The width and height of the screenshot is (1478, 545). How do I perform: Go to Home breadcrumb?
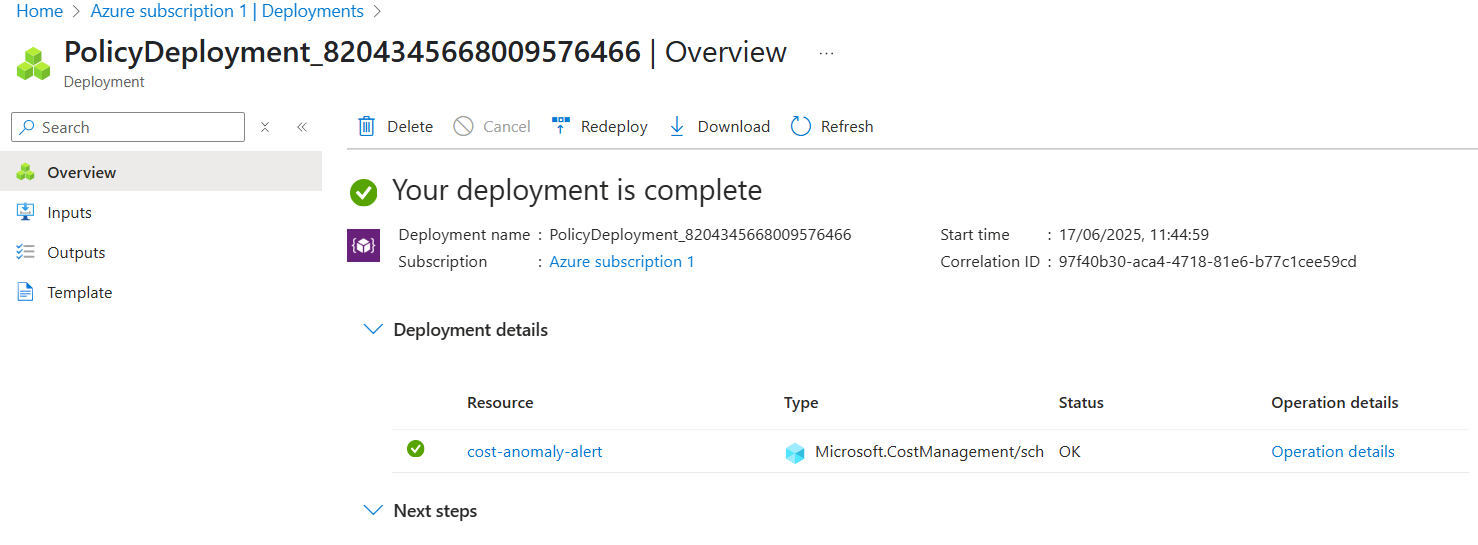pyautogui.click(x=39, y=11)
